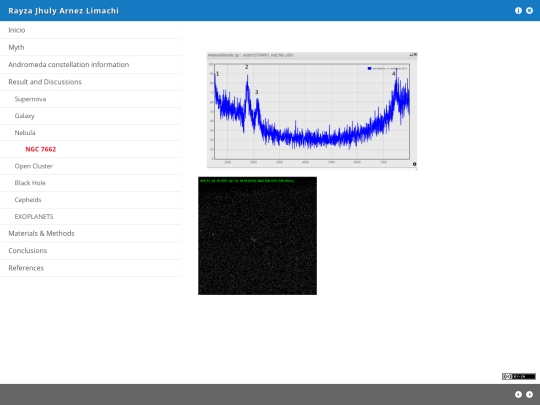Click the round menu icon beside info
The height and width of the screenshot is (405, 540).
[529, 11]
